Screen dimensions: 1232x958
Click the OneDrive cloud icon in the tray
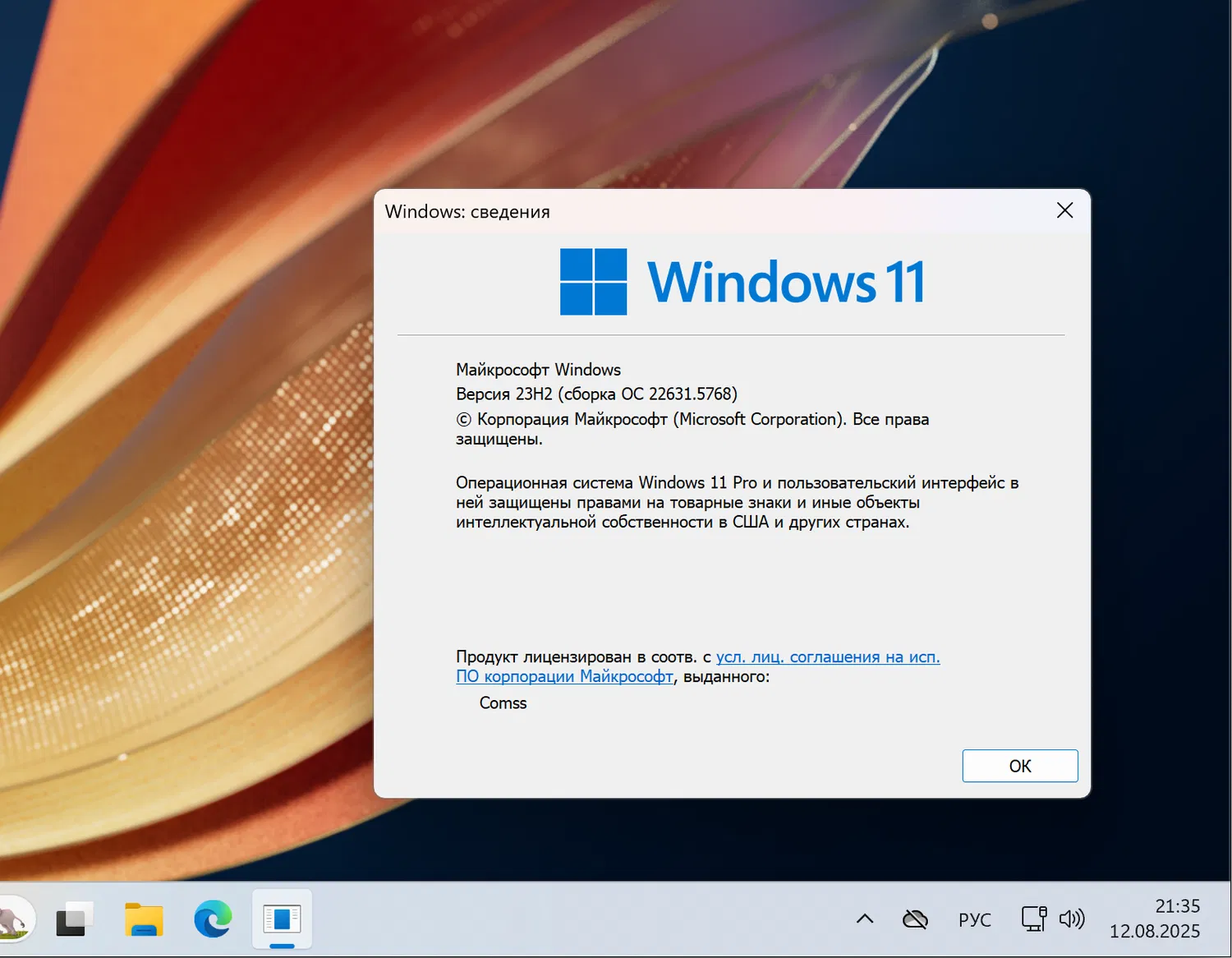click(x=914, y=919)
